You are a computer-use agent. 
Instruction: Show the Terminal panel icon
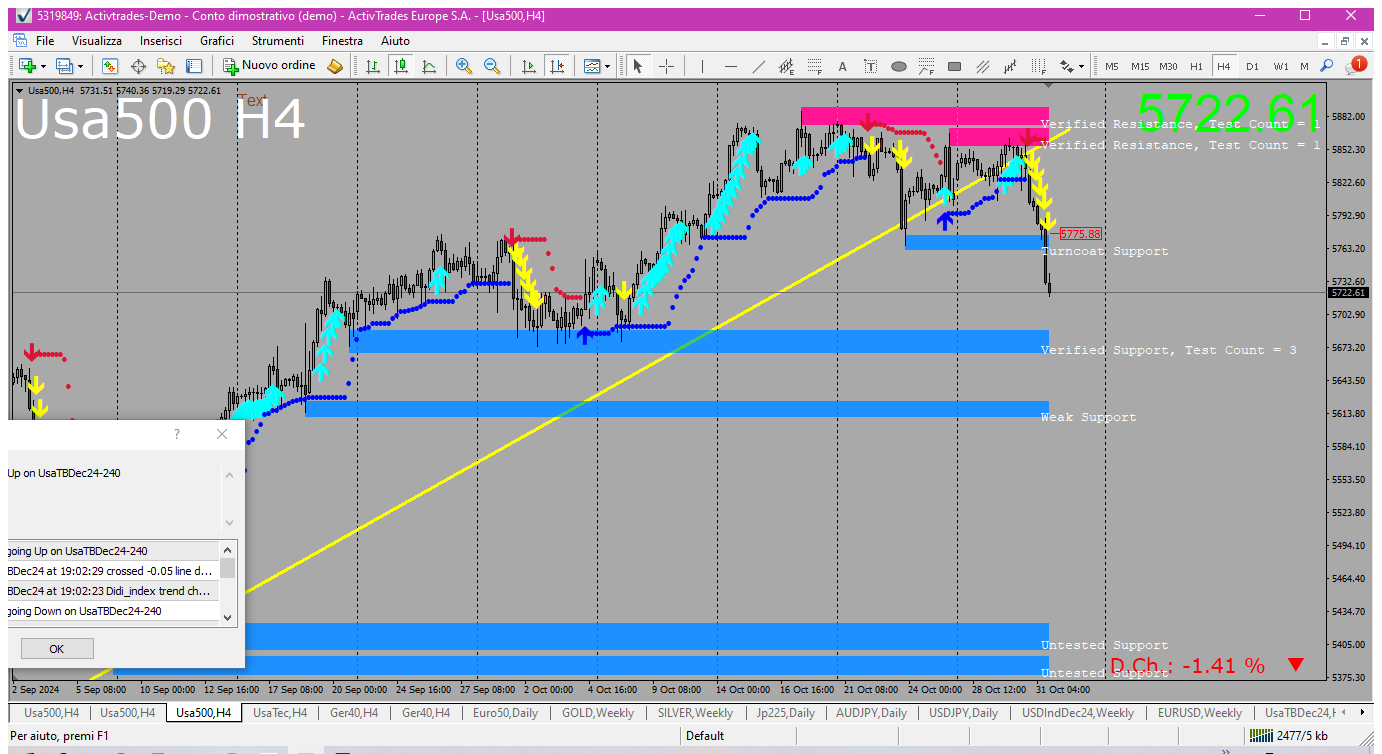pos(194,66)
